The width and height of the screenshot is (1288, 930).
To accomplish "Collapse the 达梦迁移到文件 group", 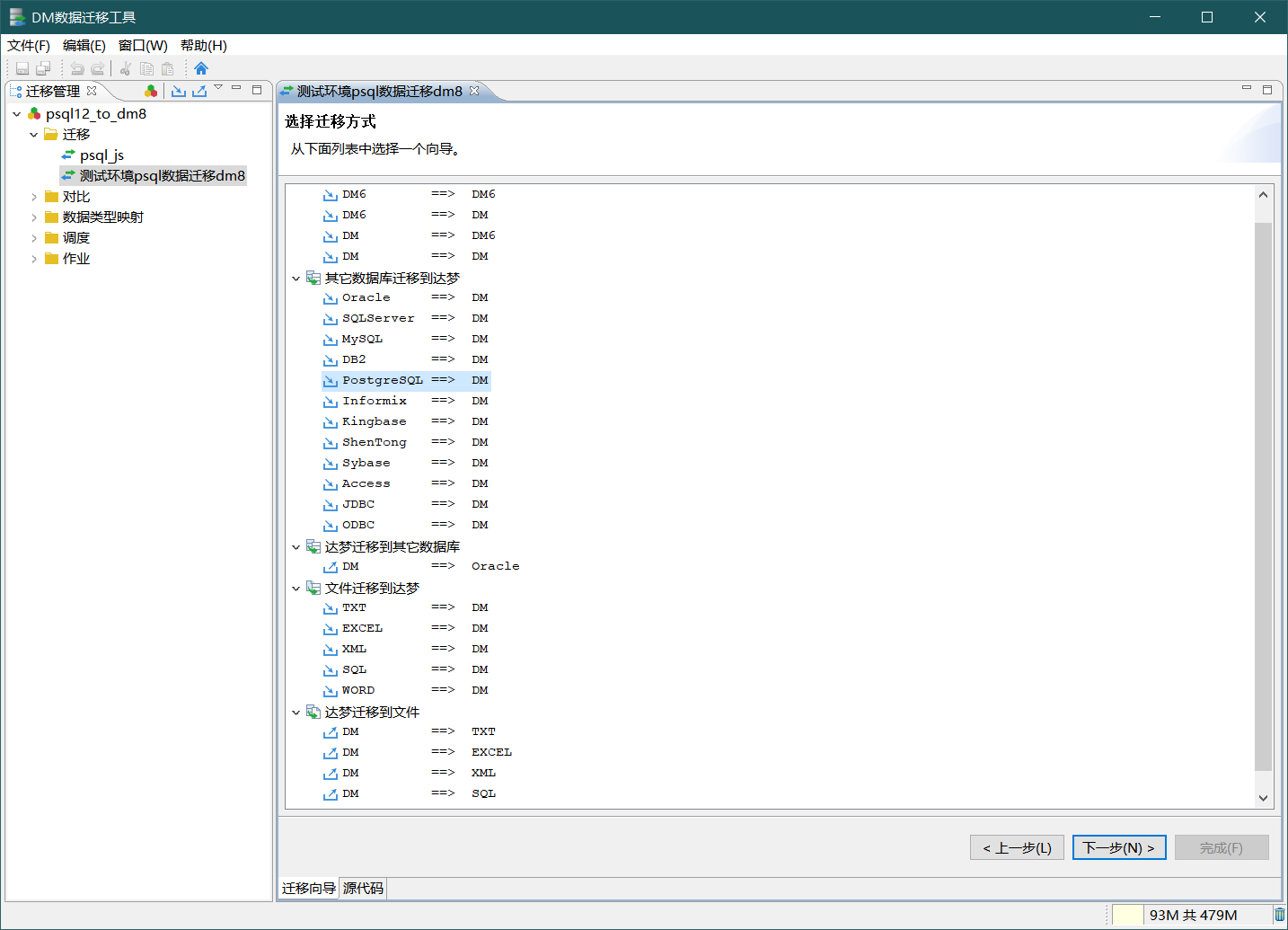I will 296,713.
